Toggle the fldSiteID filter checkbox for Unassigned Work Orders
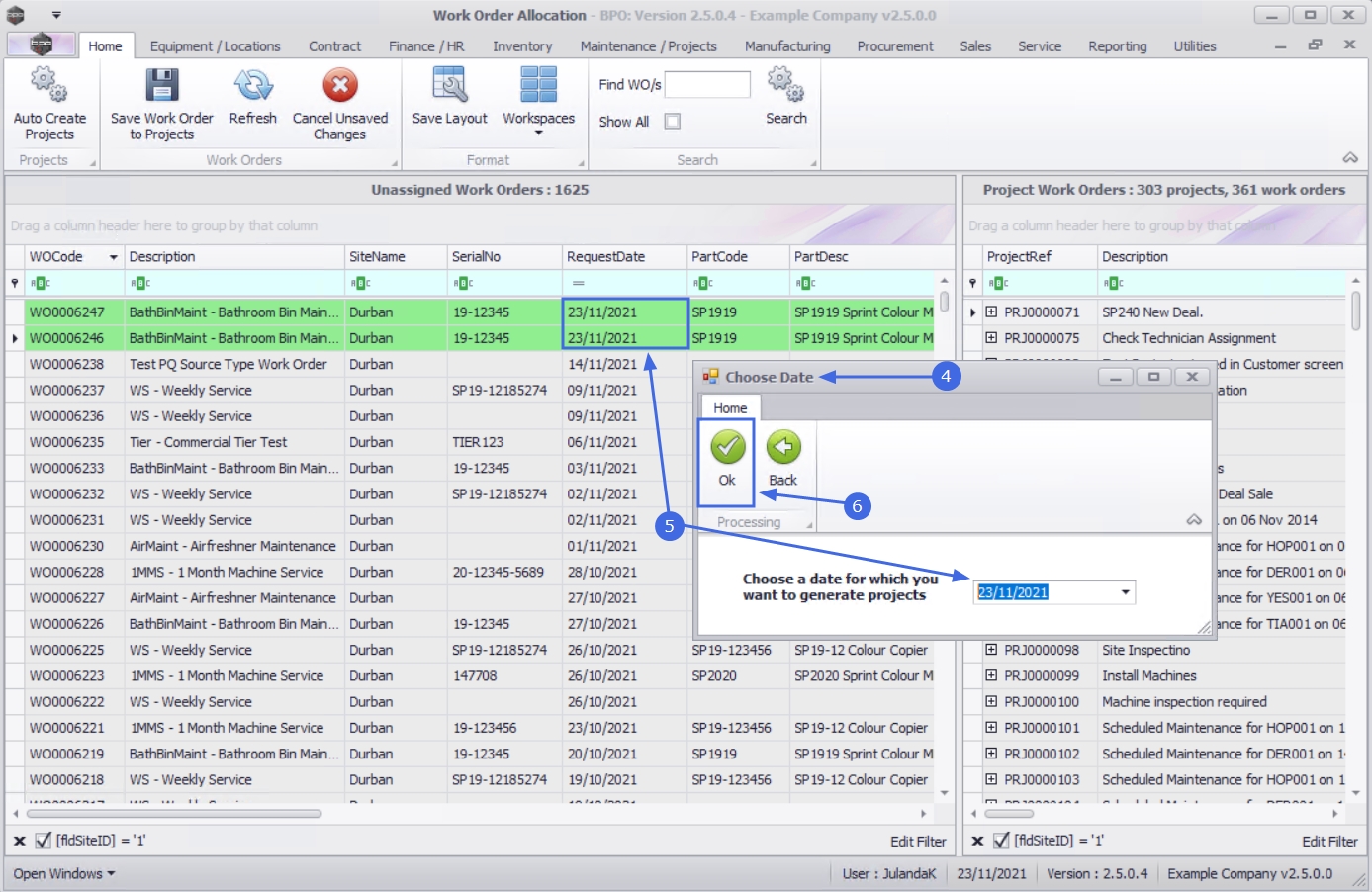 coord(43,841)
